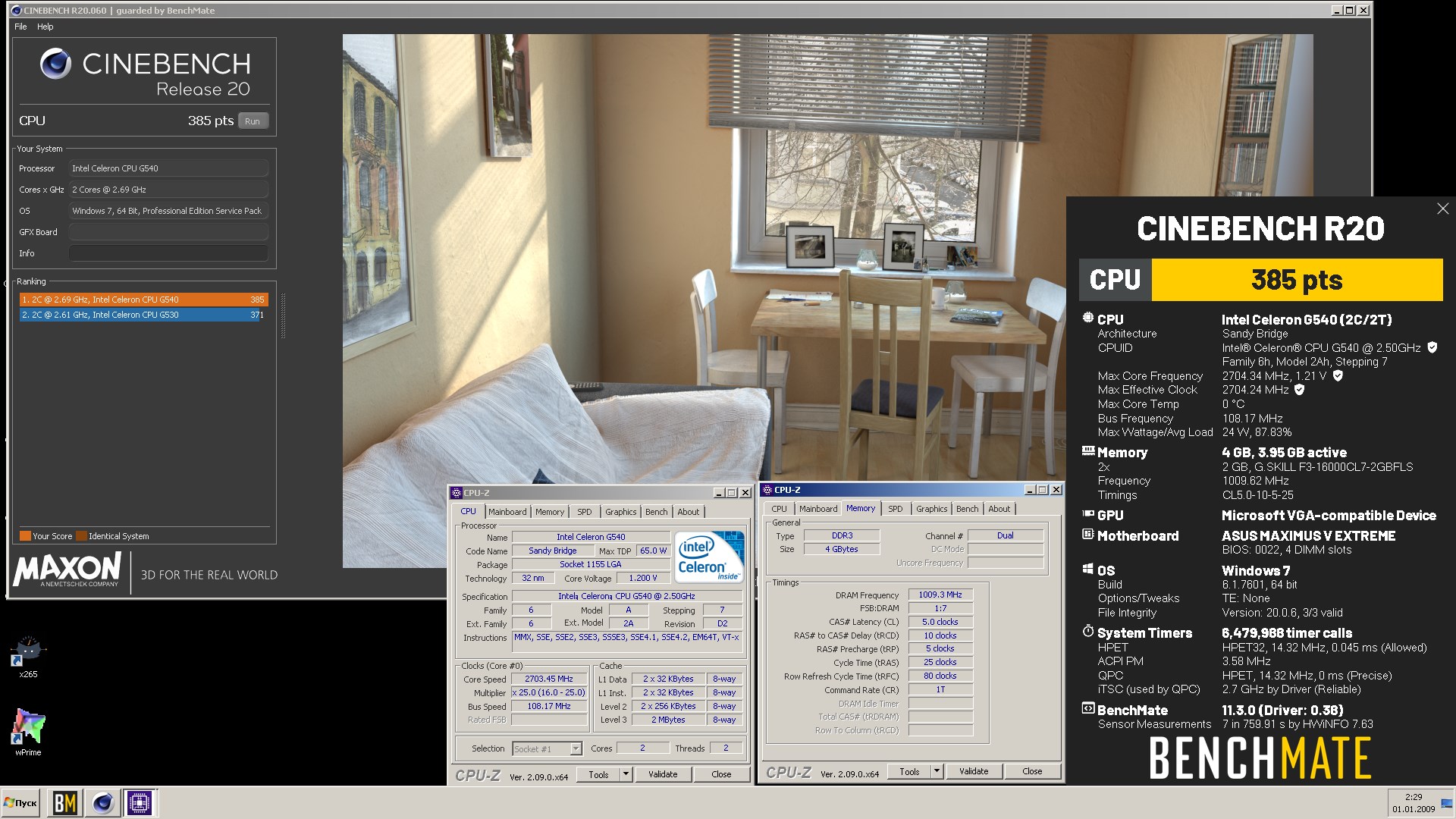This screenshot has width=1456, height=819.
Task: Click left CPU-Z window title icon
Action: coord(457,492)
